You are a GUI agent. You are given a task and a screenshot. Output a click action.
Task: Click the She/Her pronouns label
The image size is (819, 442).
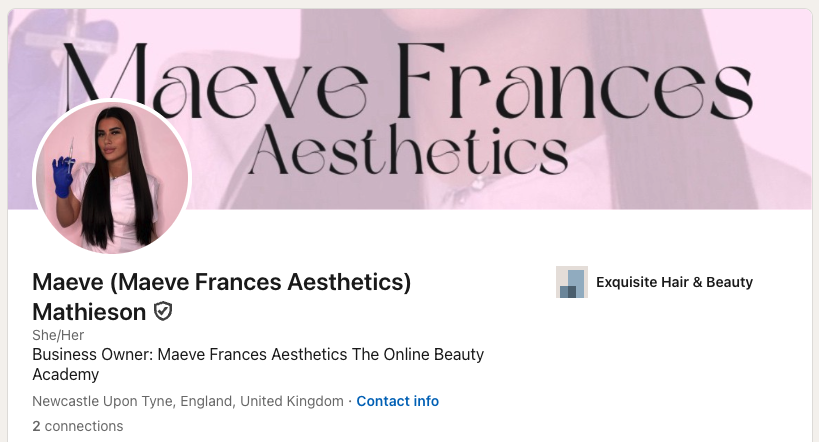pyautogui.click(x=58, y=336)
